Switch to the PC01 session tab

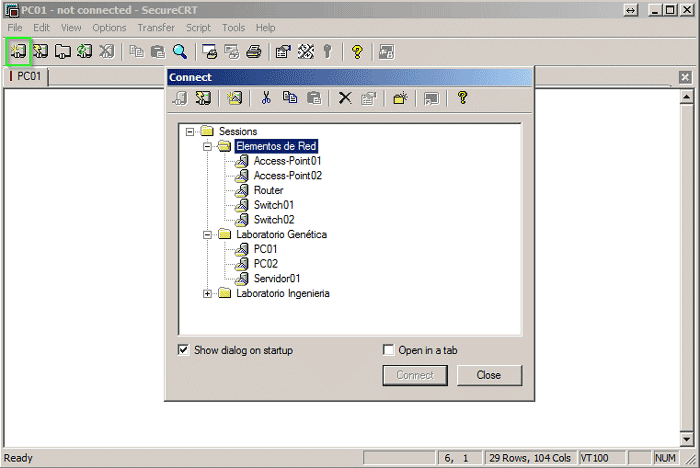coord(28,76)
